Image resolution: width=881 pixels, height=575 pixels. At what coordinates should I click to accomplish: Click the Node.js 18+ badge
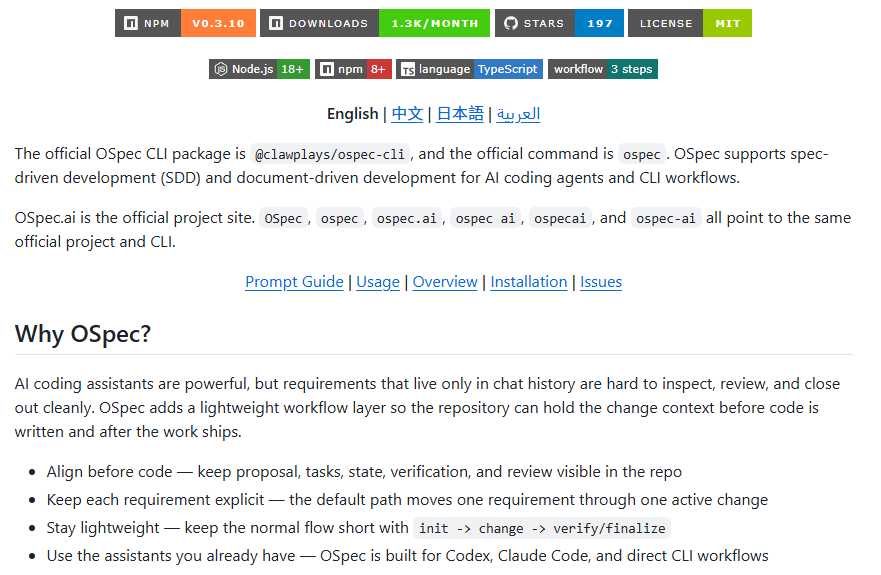pos(258,69)
